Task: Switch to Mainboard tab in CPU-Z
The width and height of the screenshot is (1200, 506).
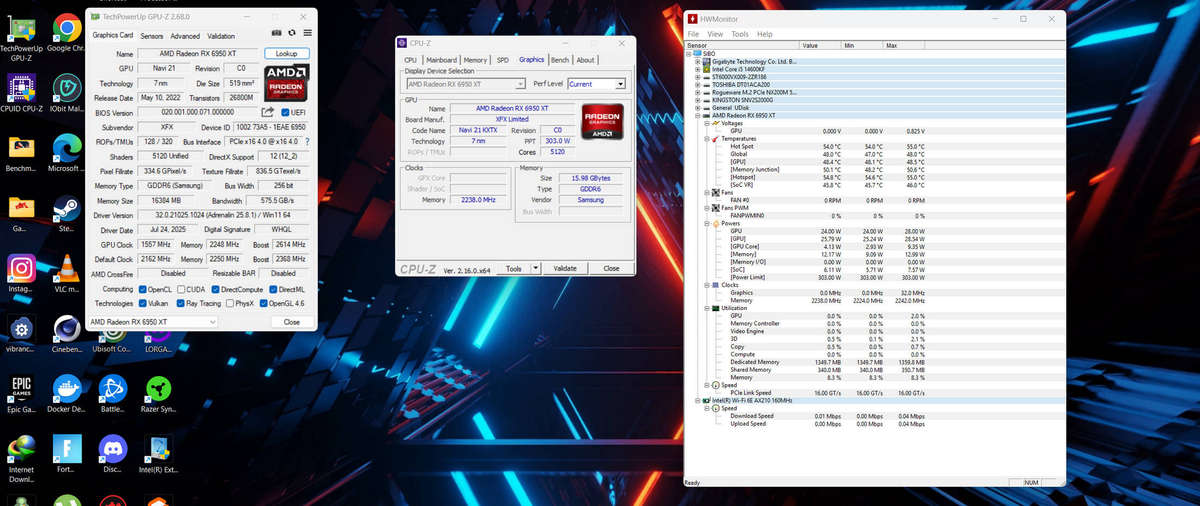Action: coord(442,60)
